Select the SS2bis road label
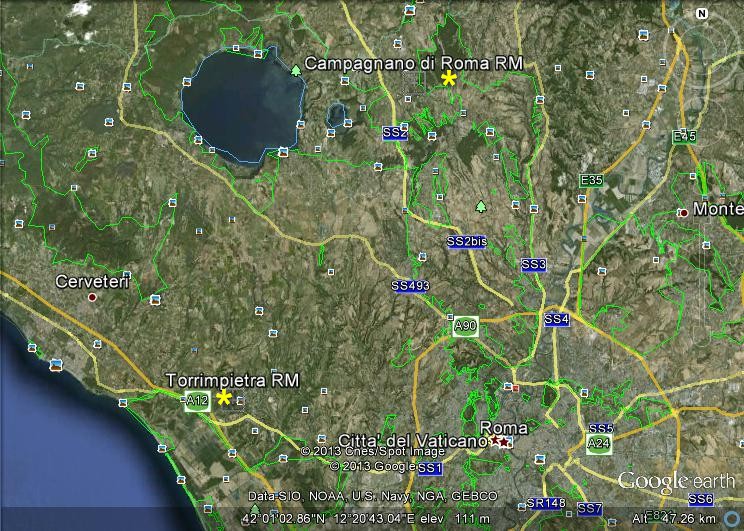 point(466,242)
